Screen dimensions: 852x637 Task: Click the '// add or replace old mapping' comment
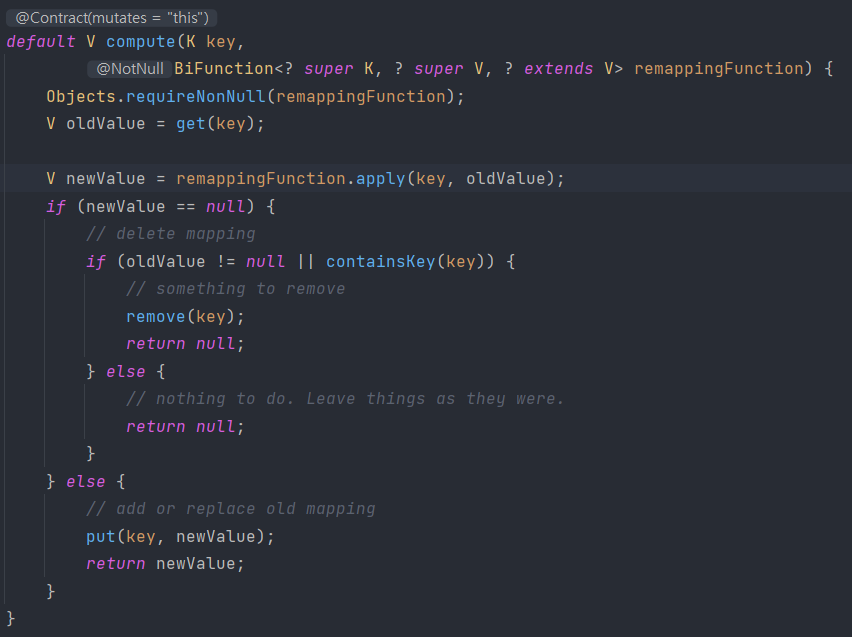[x=231, y=509]
